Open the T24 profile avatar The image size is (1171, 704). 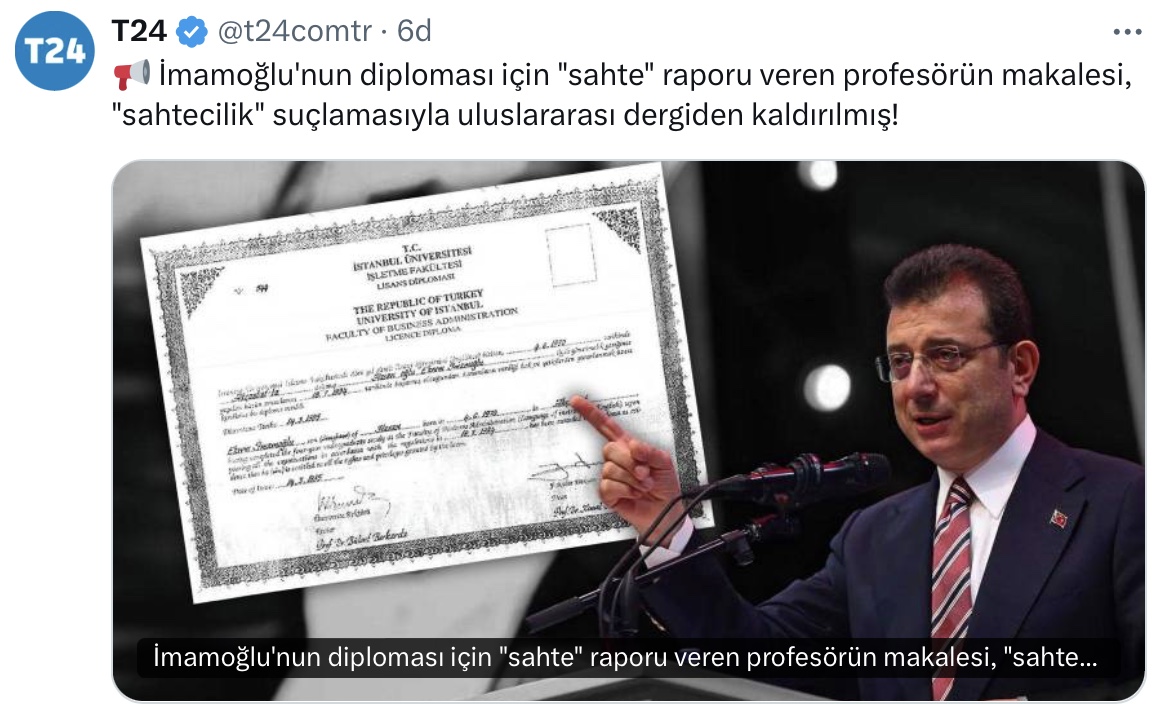tap(55, 51)
